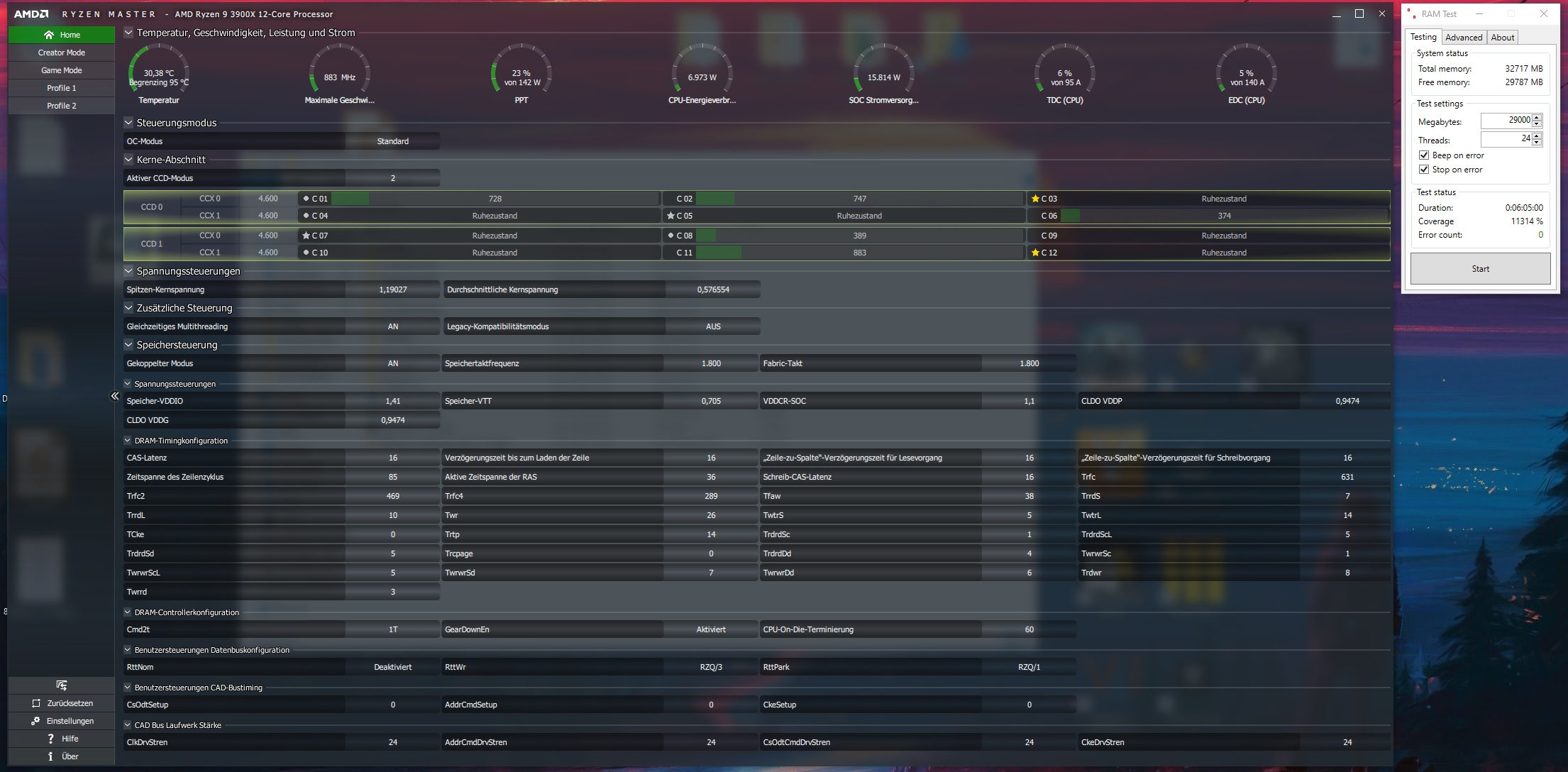Click the Hilfe question mark icon
1568x772 pixels.
click(50, 739)
